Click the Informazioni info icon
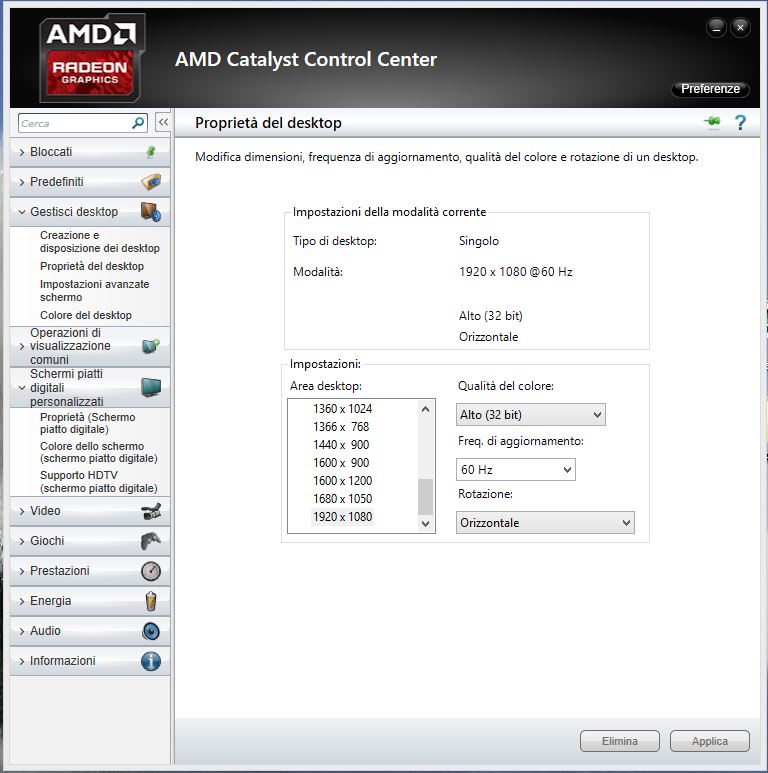768x773 pixels. 151,661
